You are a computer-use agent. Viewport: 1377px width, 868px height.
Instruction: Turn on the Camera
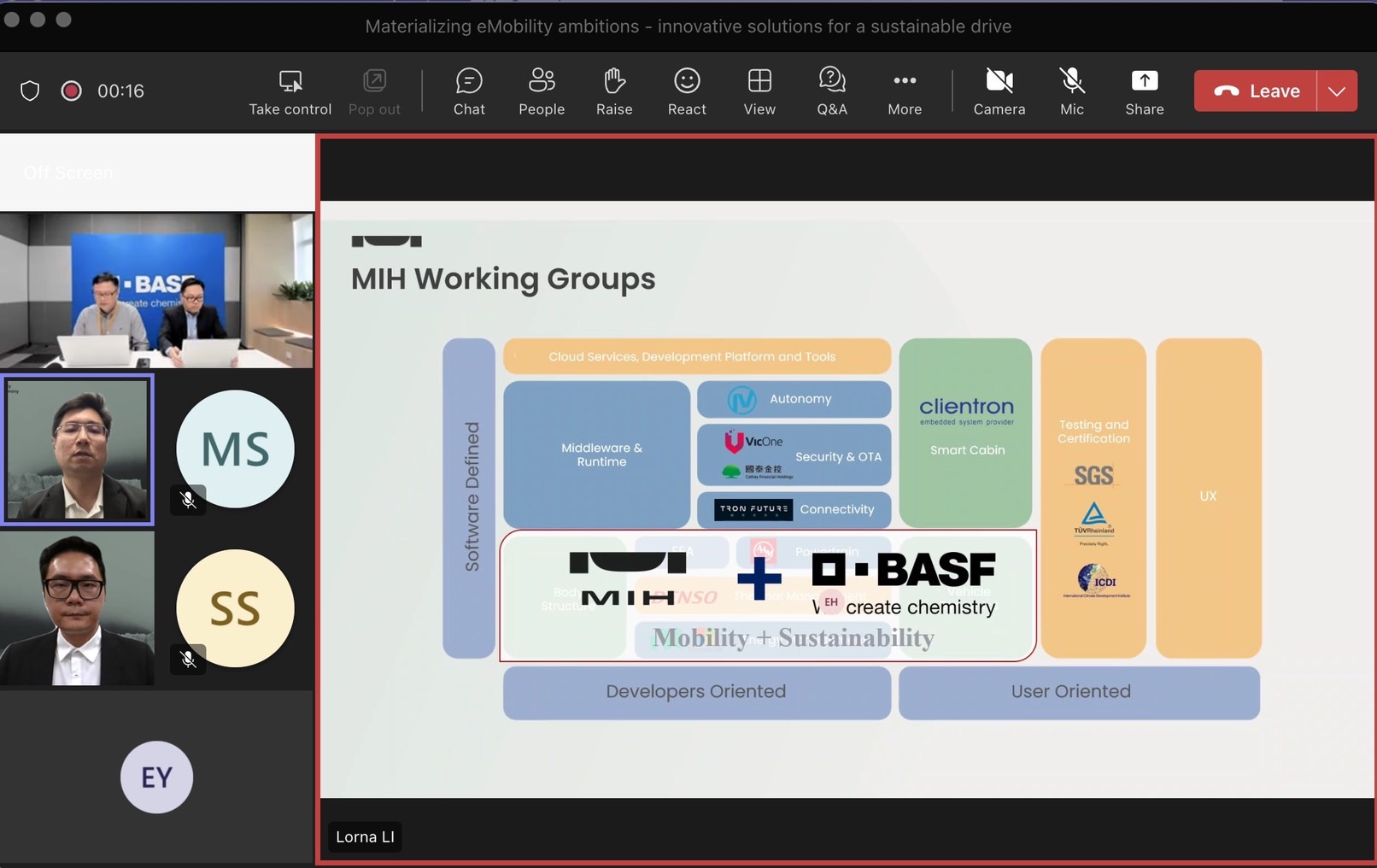(x=999, y=91)
